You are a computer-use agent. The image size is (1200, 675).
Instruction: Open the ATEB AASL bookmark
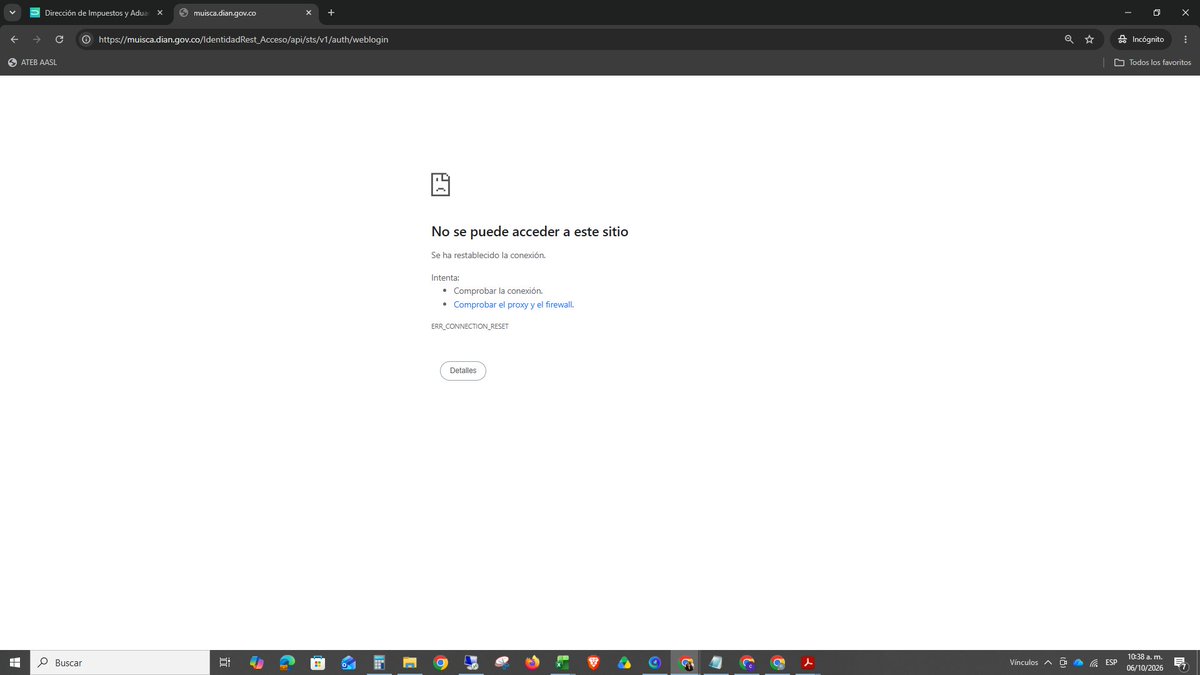pos(32,62)
